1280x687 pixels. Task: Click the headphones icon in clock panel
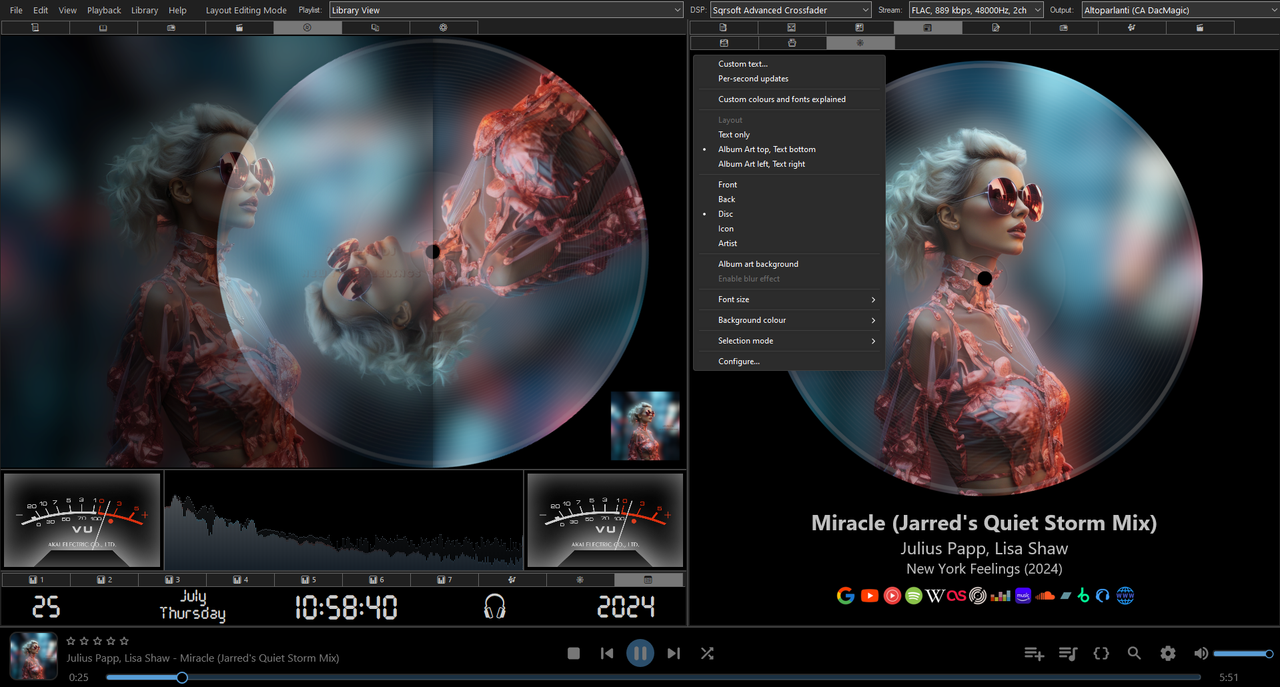(494, 606)
